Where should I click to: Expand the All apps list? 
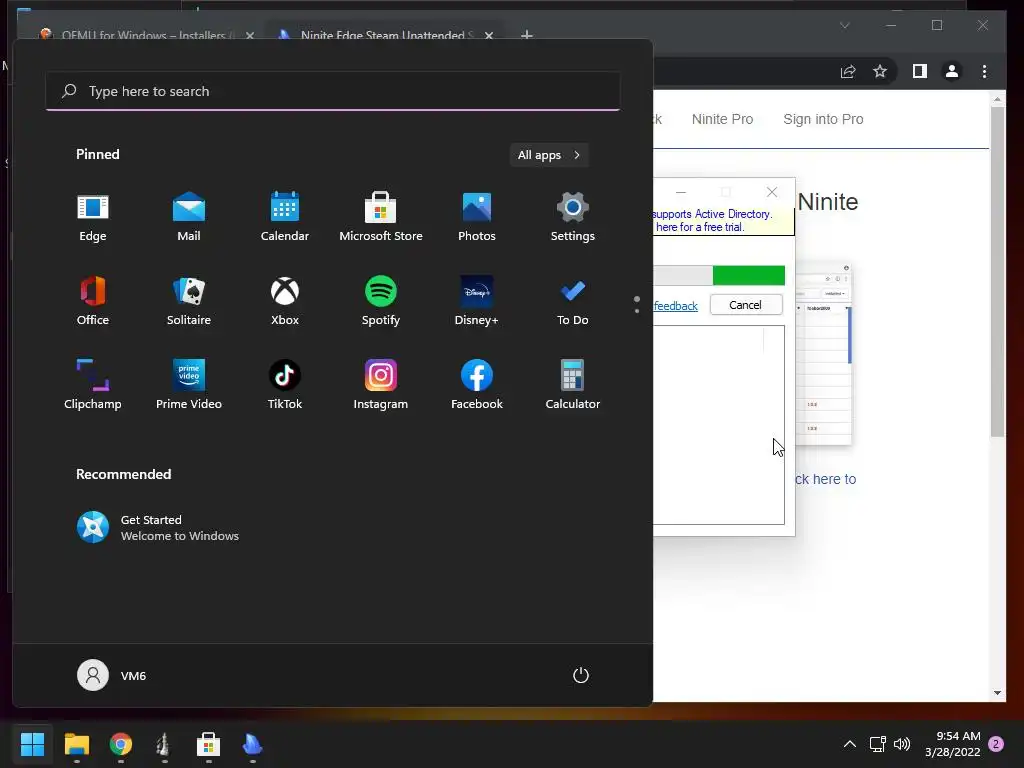coord(549,155)
